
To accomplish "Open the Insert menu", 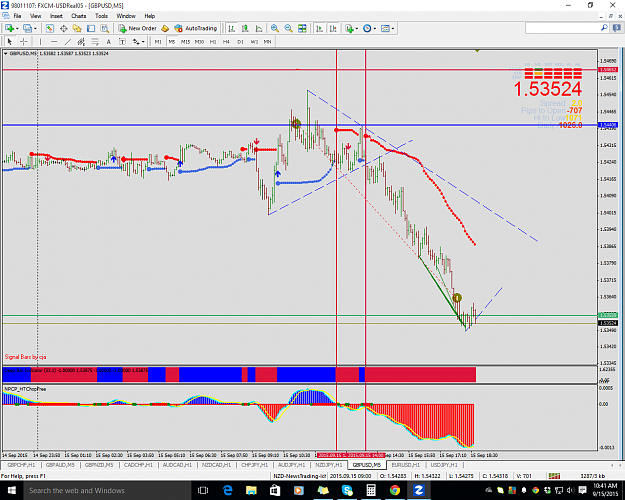I will (x=56, y=16).
